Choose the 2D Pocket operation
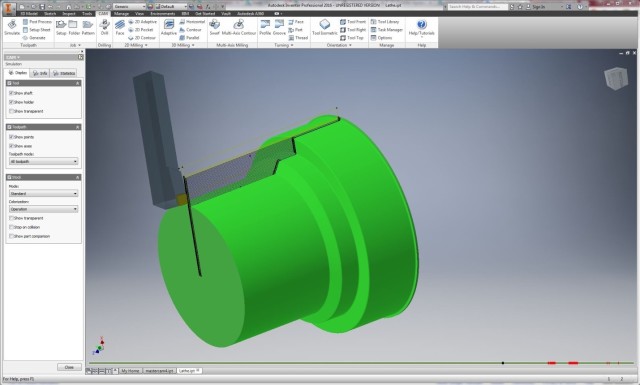The height and width of the screenshot is (385, 640). tap(141, 30)
